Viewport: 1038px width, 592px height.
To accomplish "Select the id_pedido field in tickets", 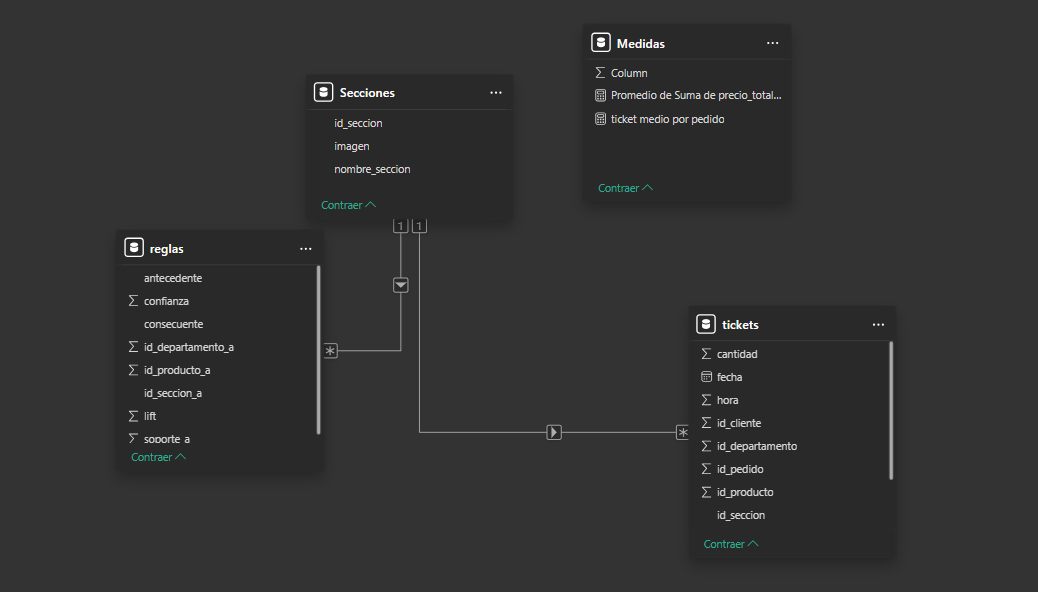I will (740, 469).
